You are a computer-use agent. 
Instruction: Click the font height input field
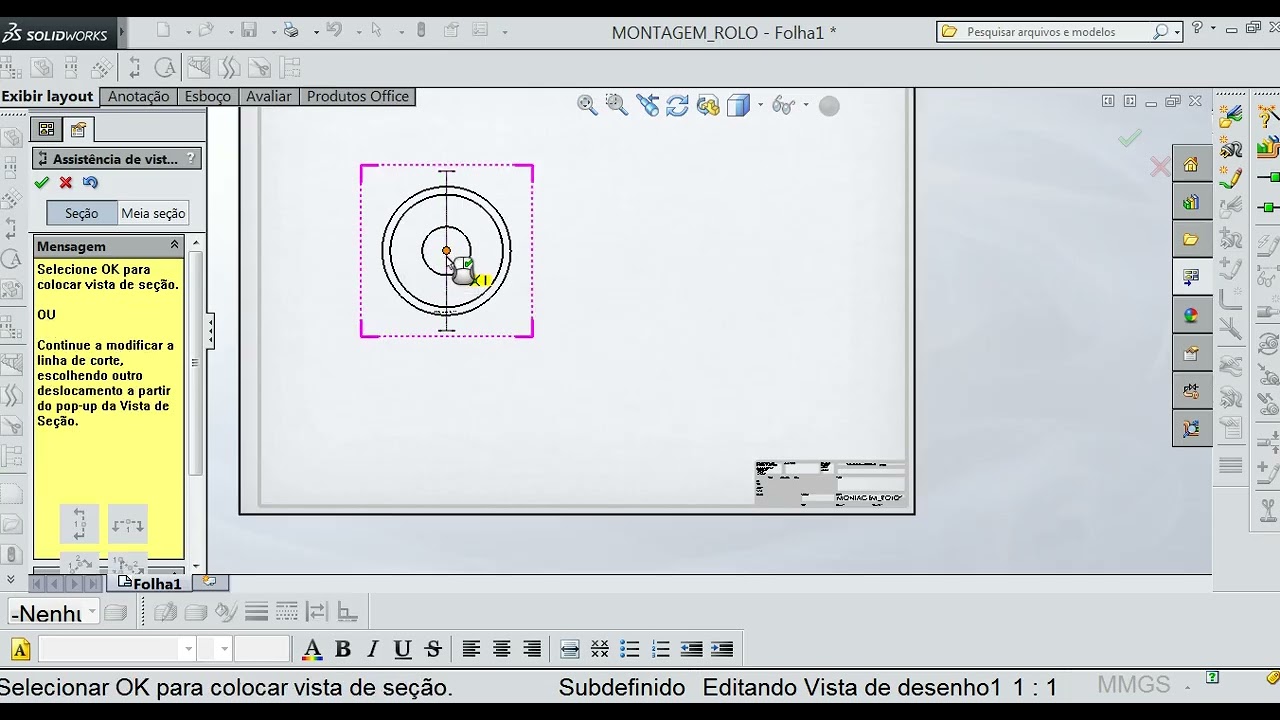(262, 650)
